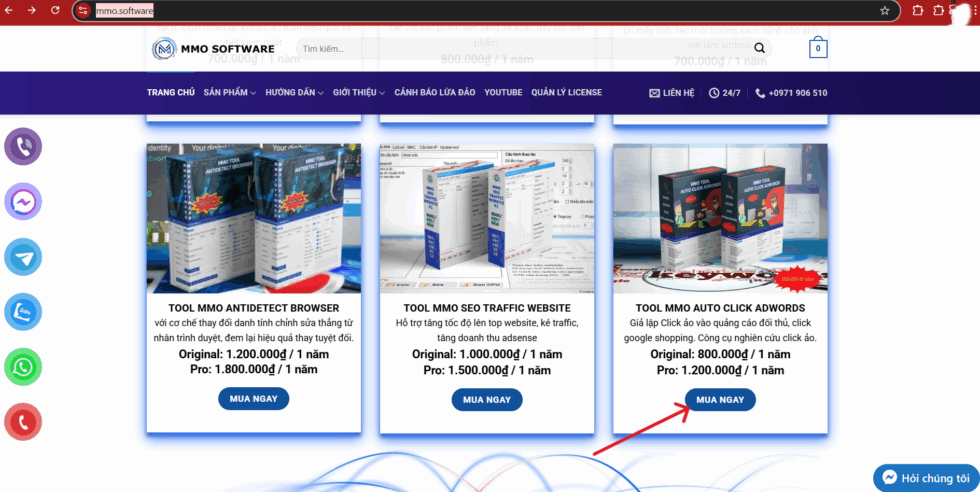Click the Adwords price 'Original: 800.000₫ / 1 năm'
The height and width of the screenshot is (492, 980).
pos(720,354)
